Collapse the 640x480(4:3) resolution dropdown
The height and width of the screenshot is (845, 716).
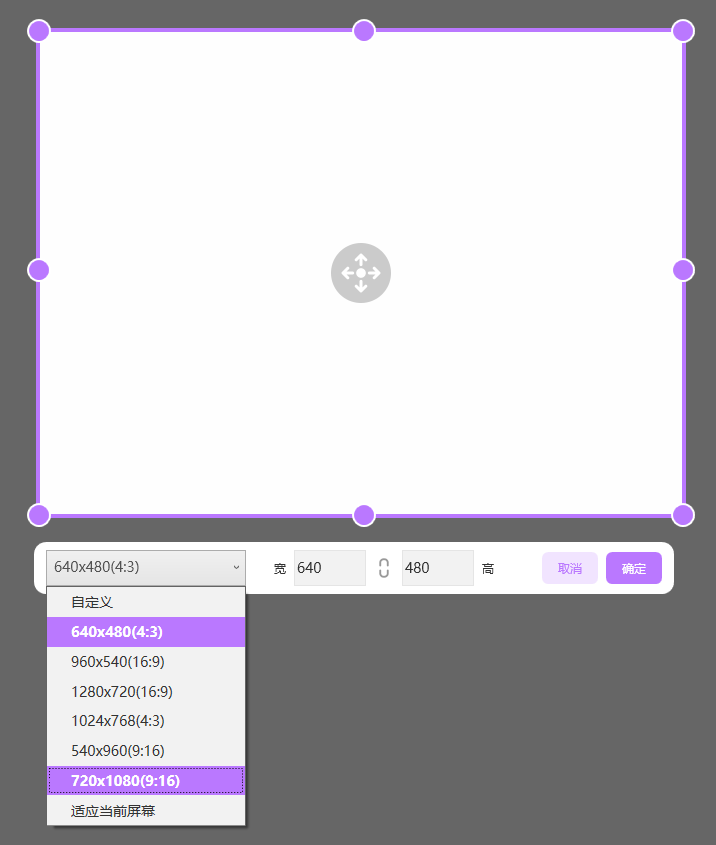point(146,567)
